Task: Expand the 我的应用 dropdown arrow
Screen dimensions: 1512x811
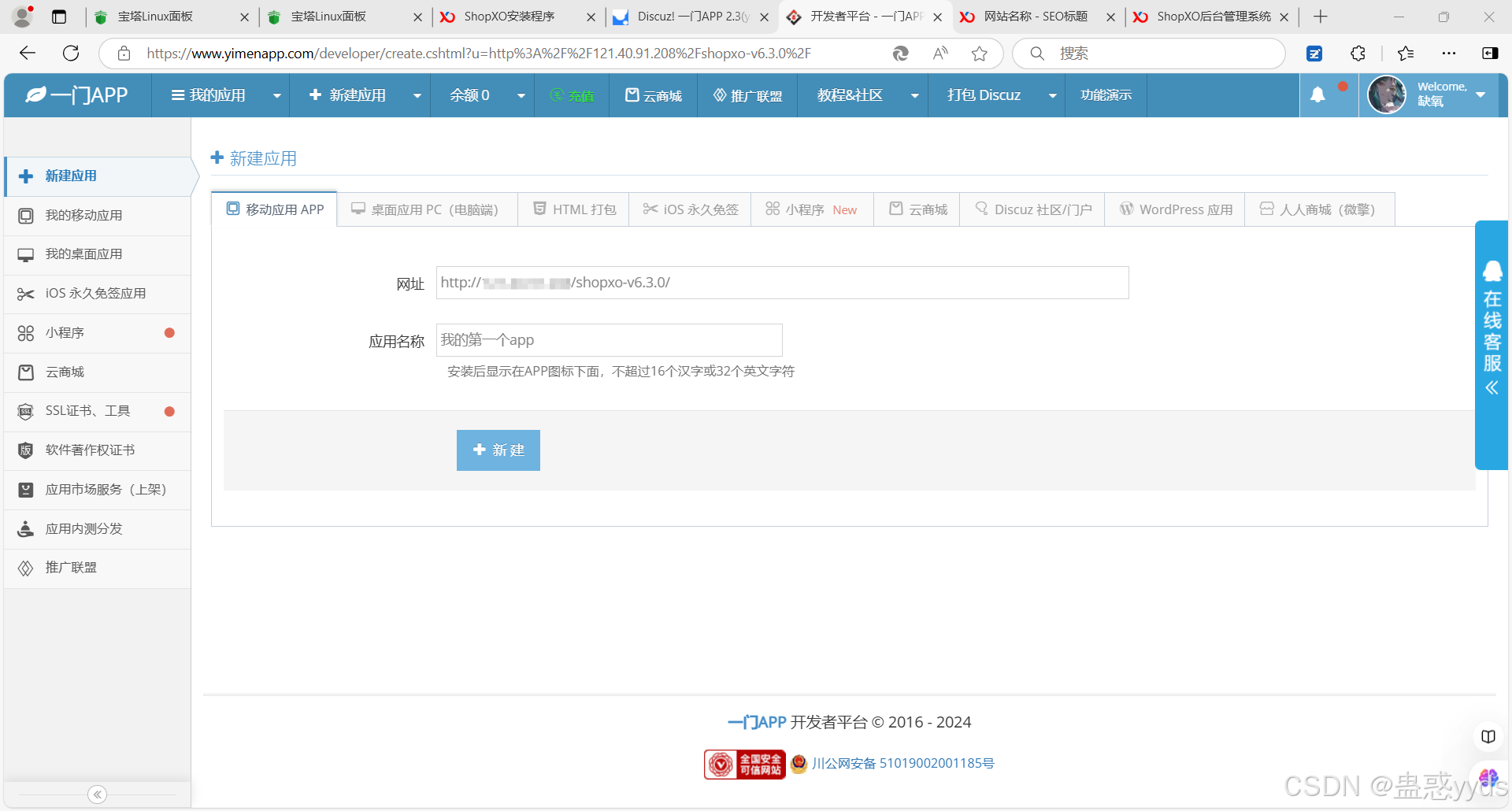Action: [276, 96]
